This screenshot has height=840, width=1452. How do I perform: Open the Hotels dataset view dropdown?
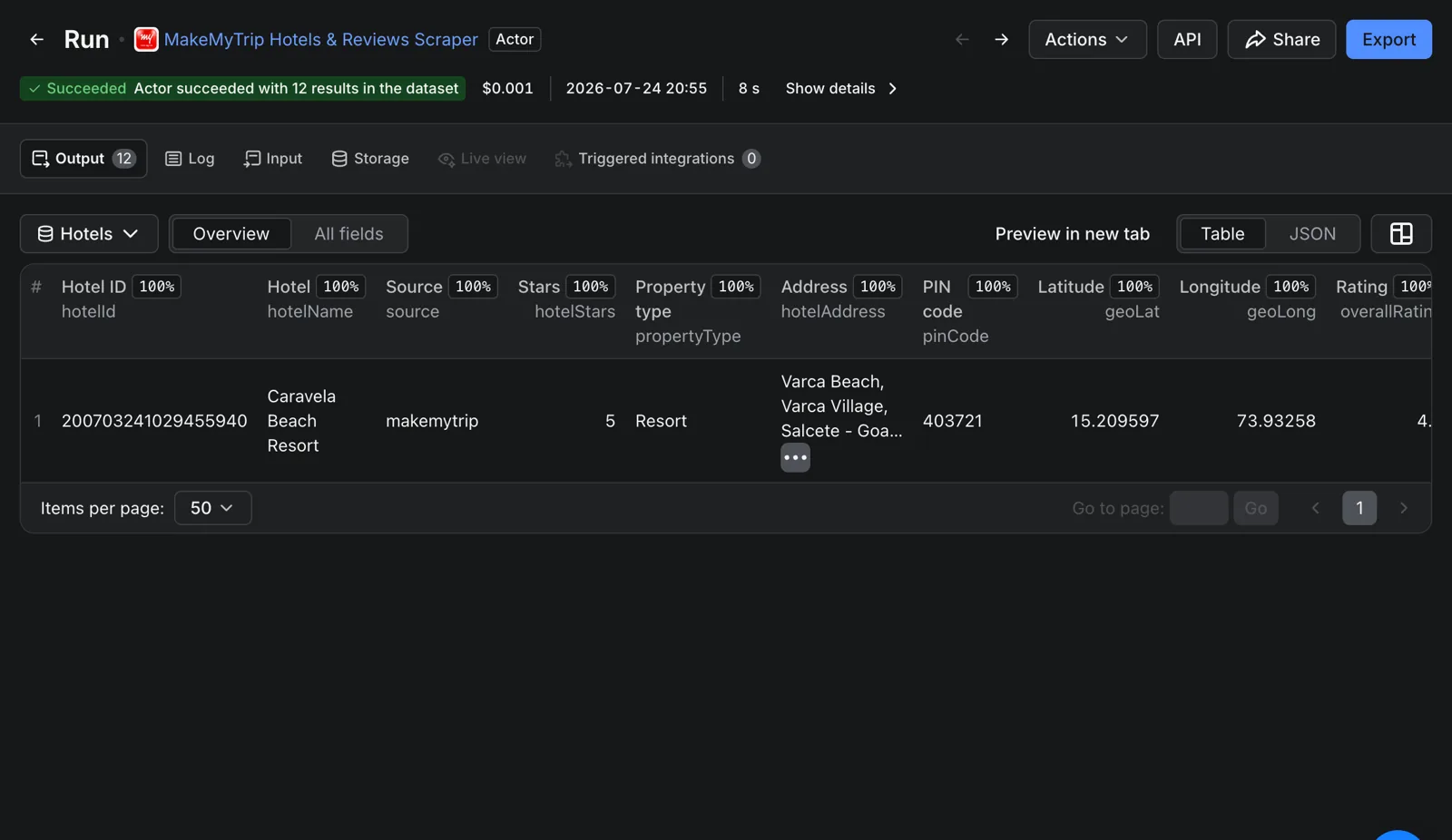pyautogui.click(x=89, y=233)
